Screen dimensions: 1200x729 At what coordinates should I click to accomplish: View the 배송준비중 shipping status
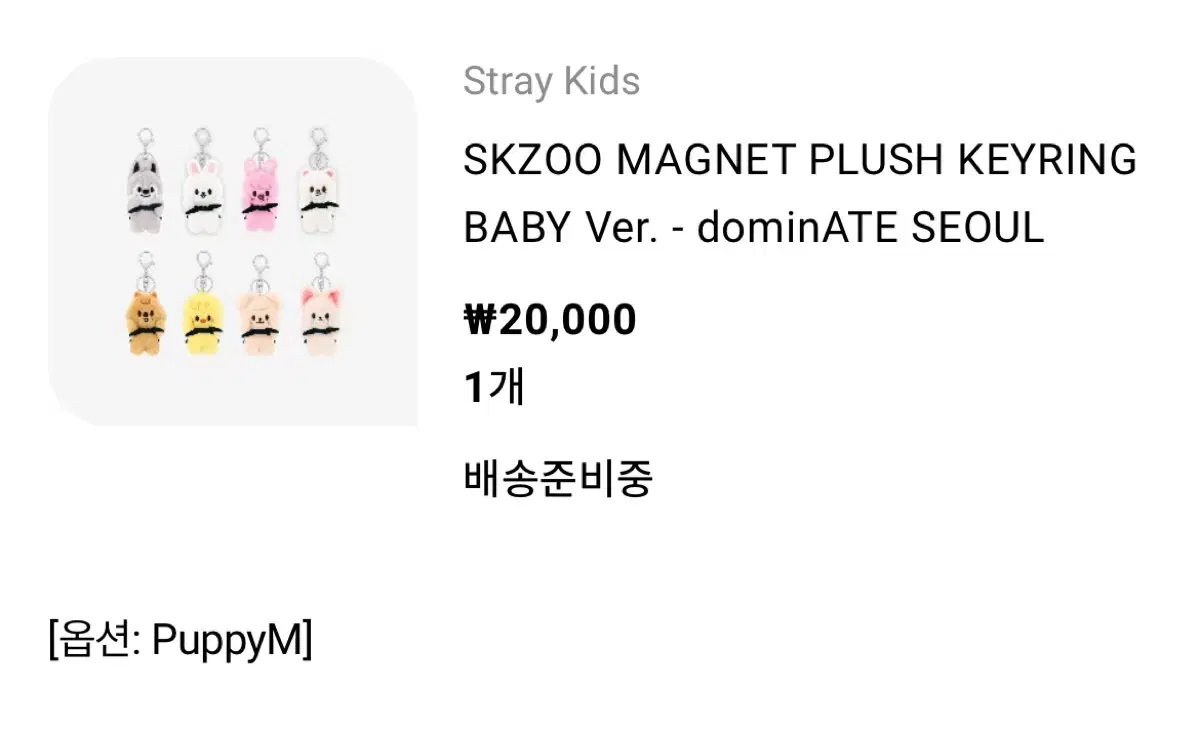(x=558, y=478)
